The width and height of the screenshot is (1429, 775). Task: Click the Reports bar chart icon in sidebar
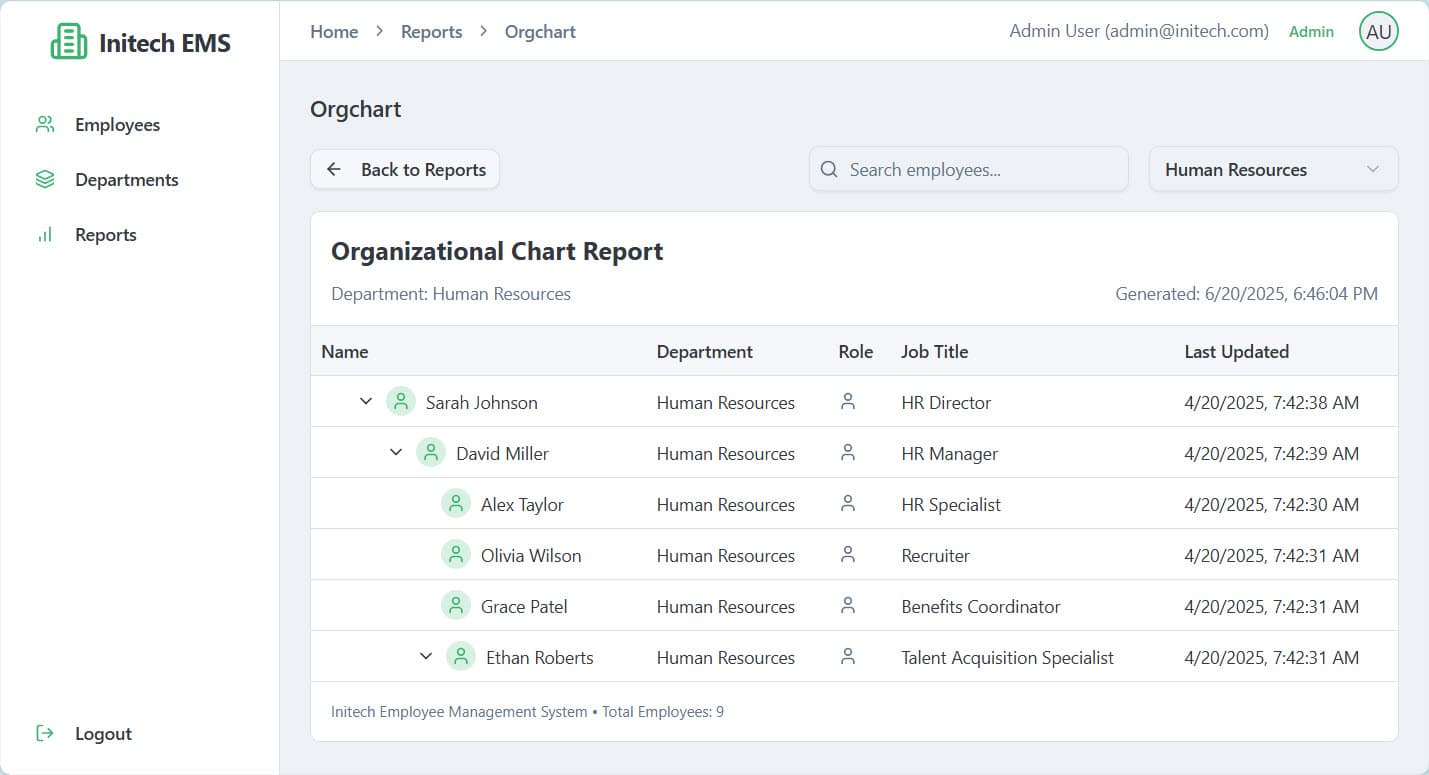coord(44,235)
